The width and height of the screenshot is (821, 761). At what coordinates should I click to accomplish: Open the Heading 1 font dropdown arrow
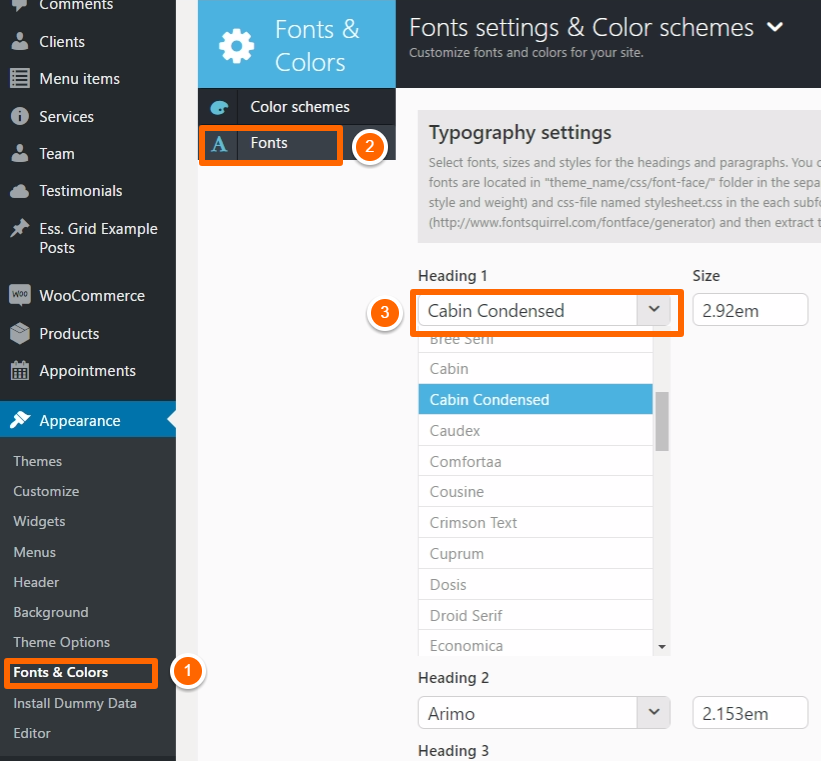(653, 310)
